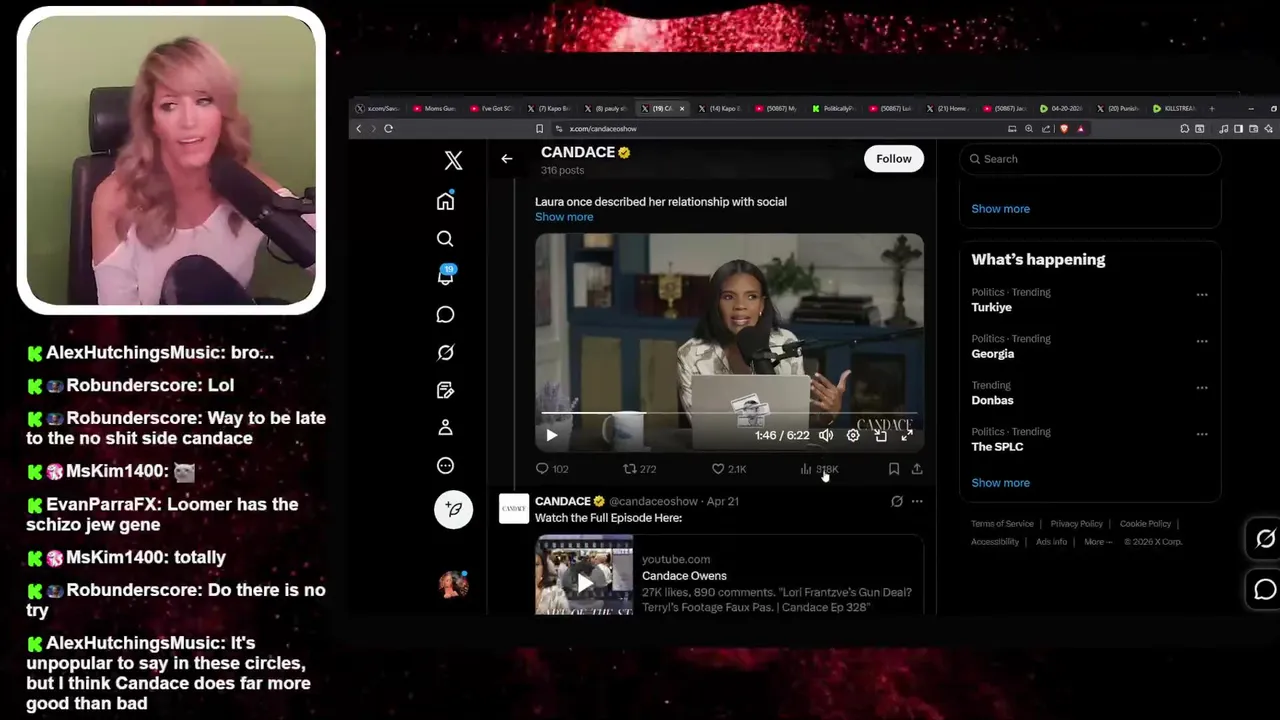Click the white compose Post button

coord(453,509)
